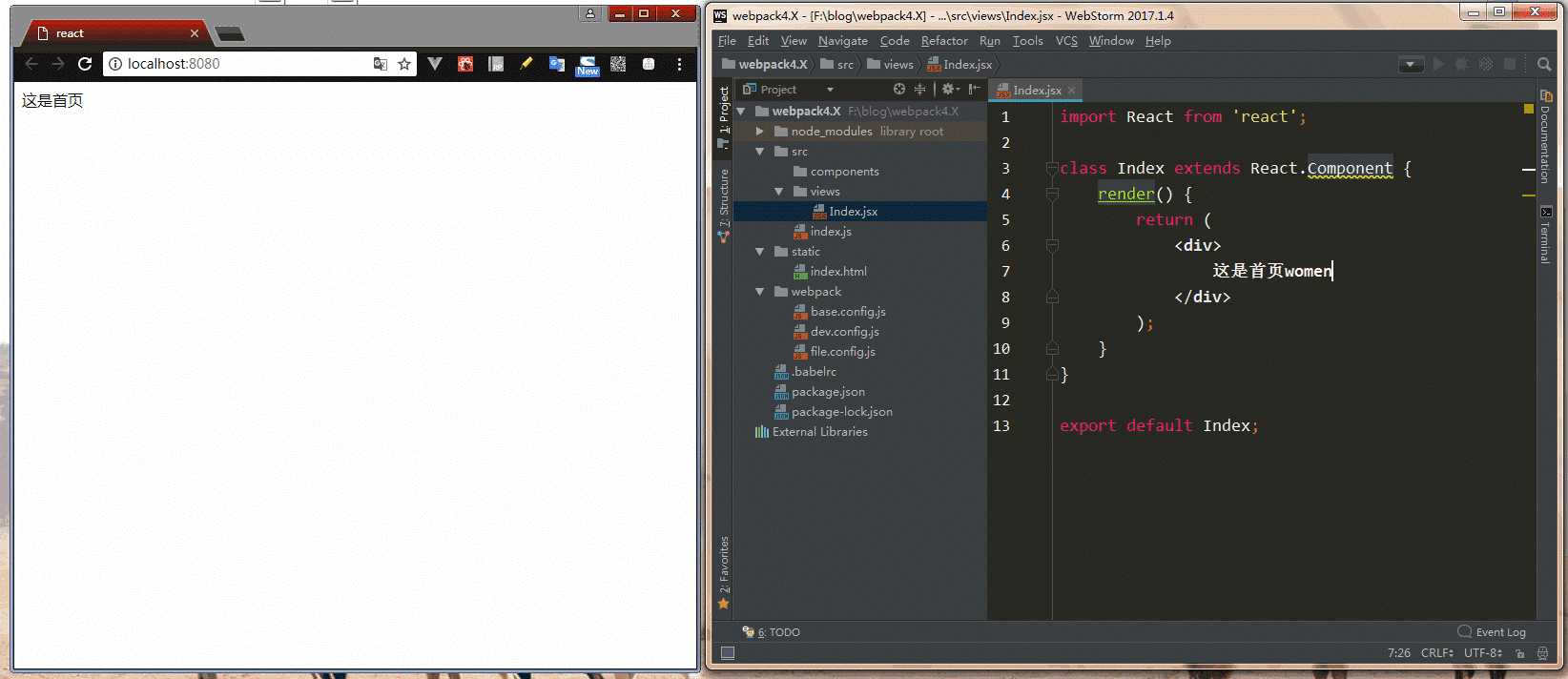Click the 7:26 caret position indicator

coord(1398,653)
